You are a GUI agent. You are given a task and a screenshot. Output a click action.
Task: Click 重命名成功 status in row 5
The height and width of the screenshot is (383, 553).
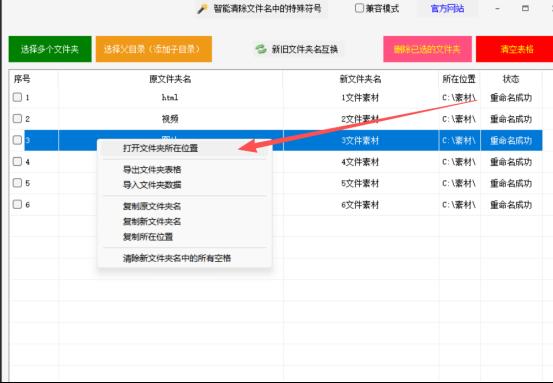tap(511, 183)
